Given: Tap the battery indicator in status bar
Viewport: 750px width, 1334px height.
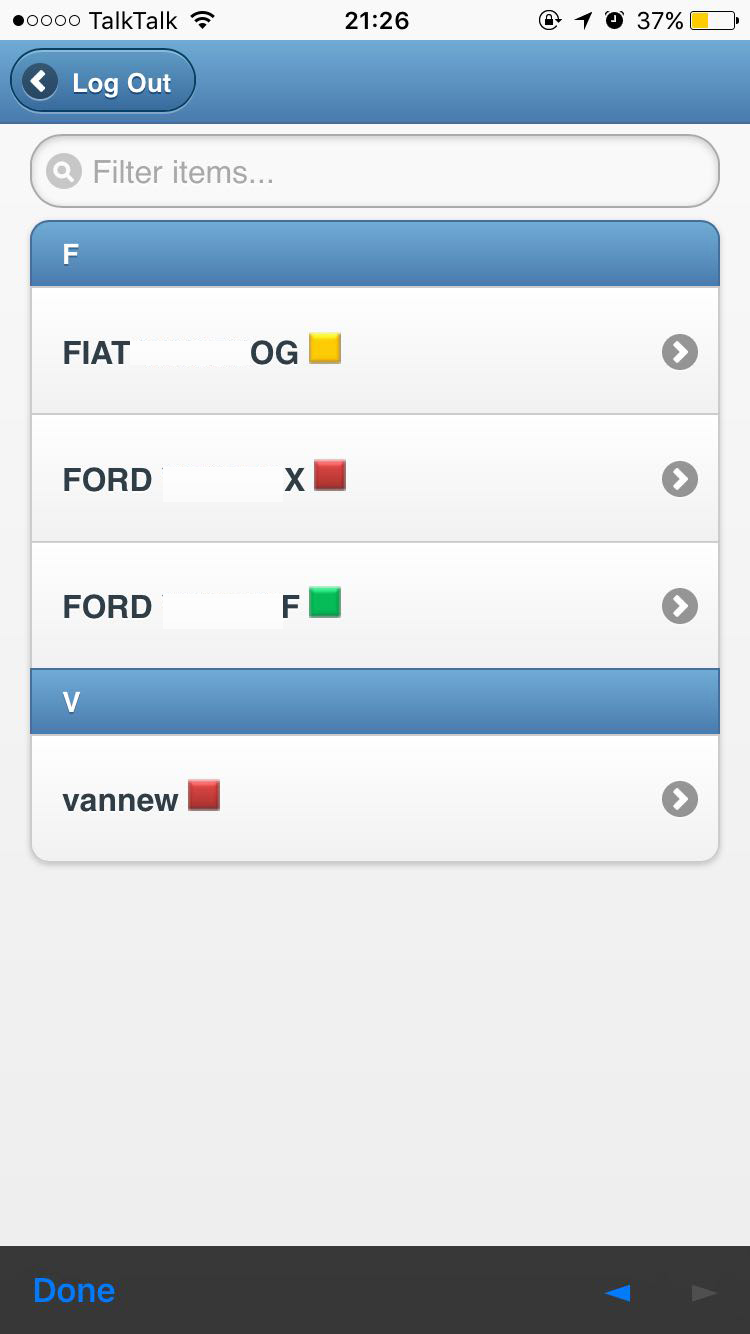Looking at the screenshot, I should point(713,20).
